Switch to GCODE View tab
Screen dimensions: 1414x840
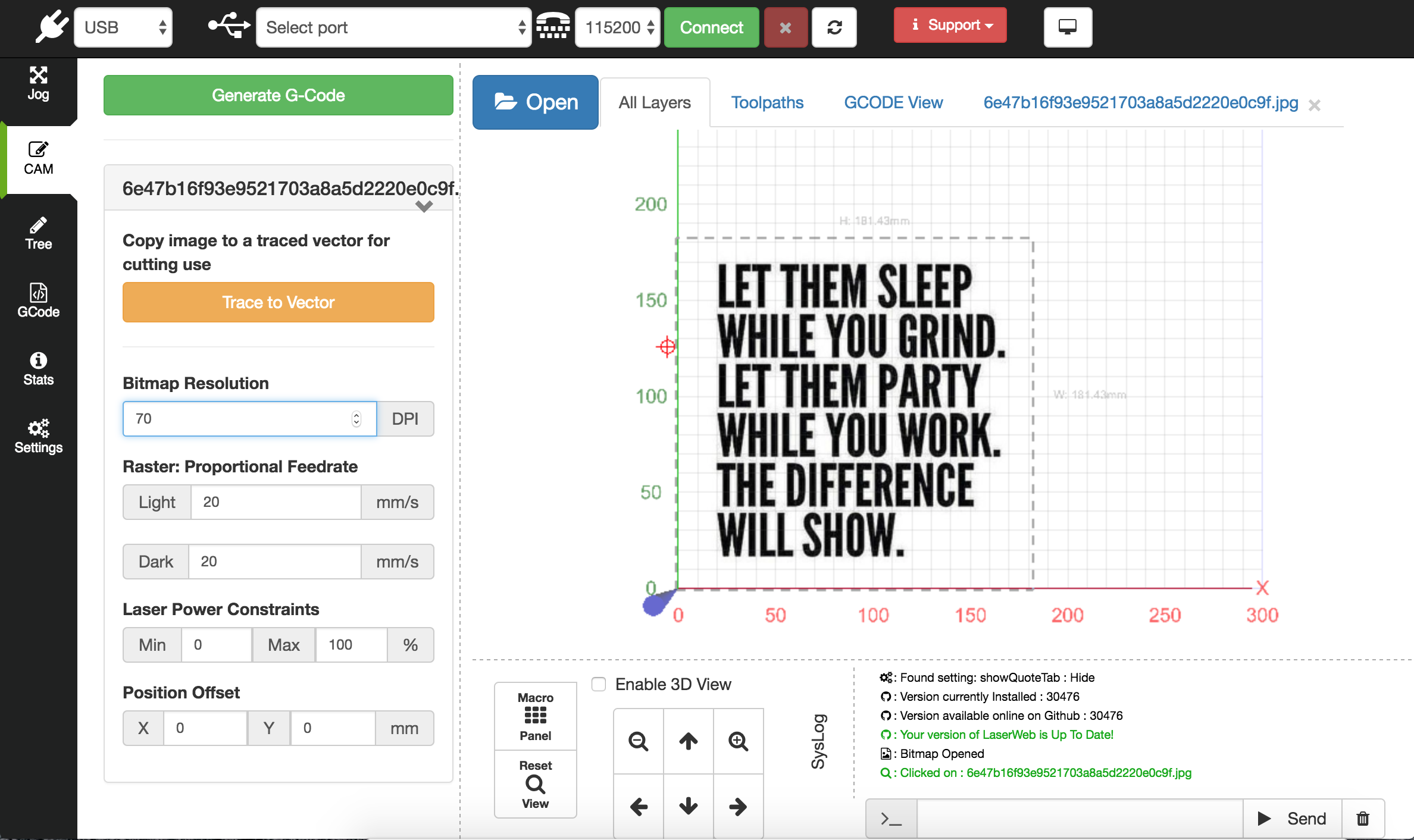point(892,102)
